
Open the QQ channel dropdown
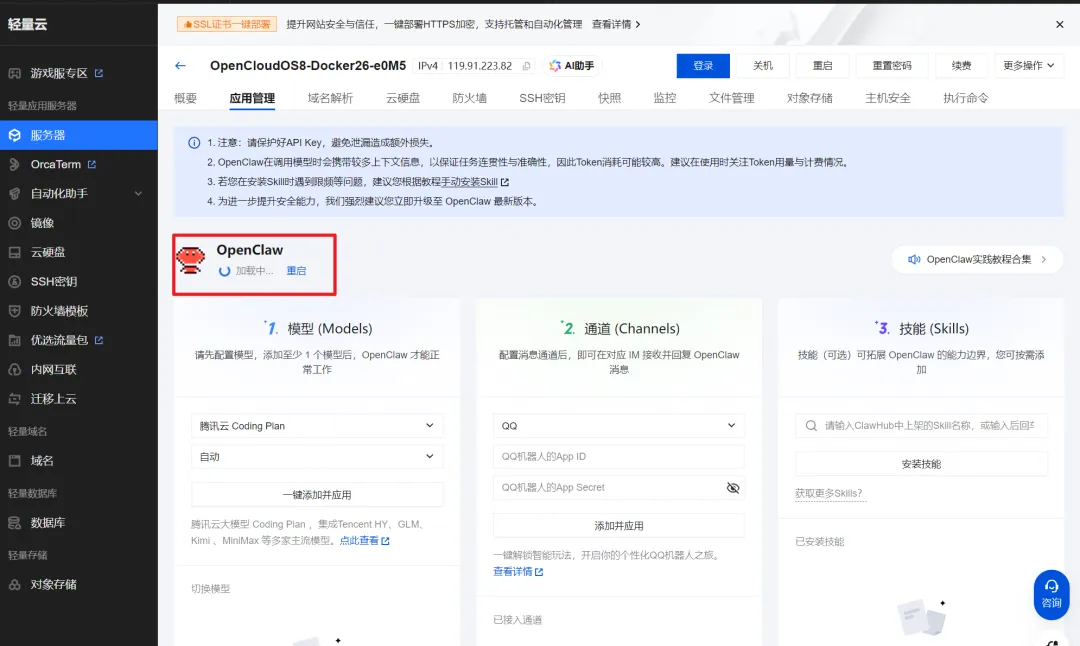click(x=619, y=426)
